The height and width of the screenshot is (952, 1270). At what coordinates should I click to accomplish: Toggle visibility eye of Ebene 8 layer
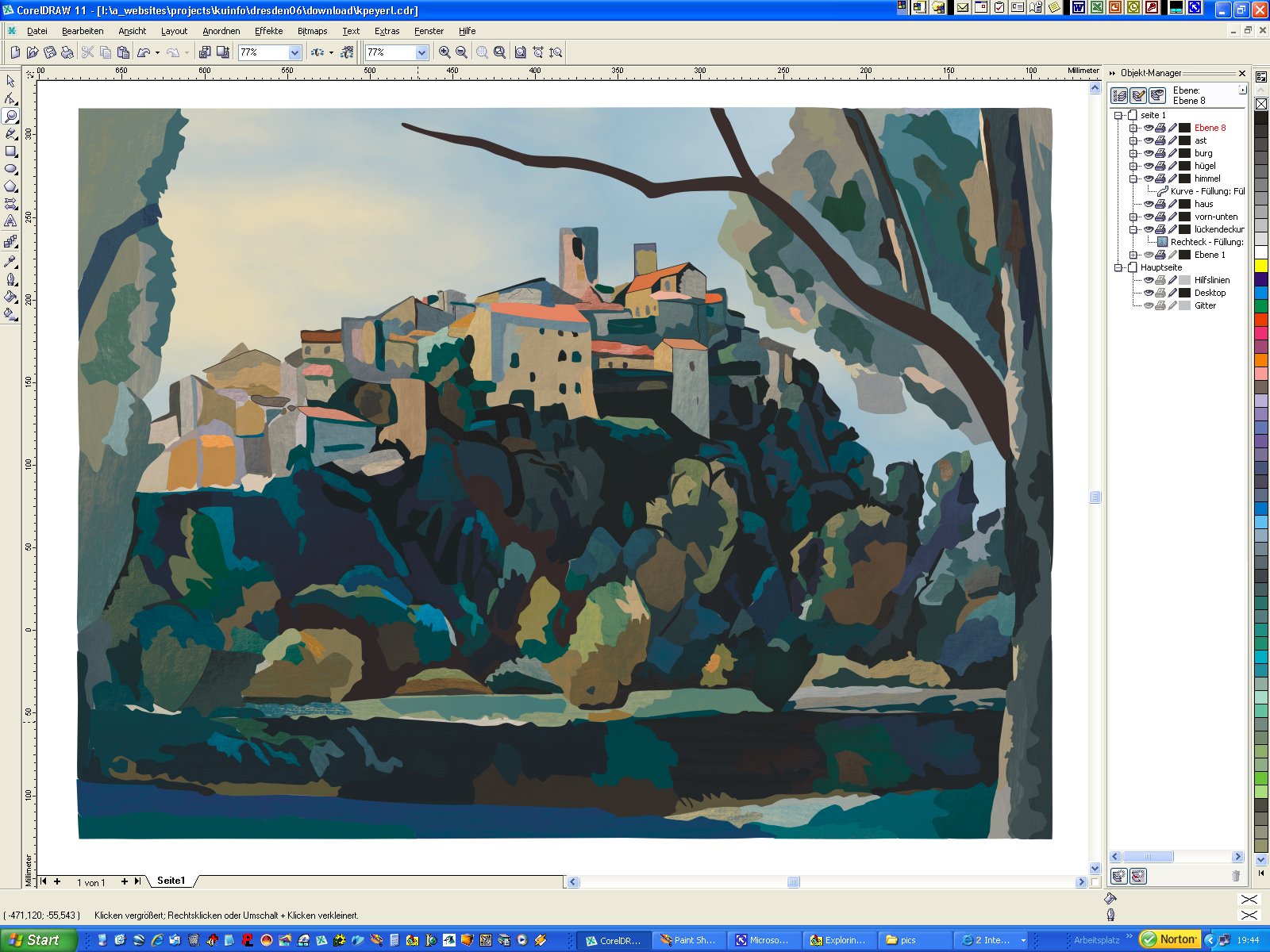pyautogui.click(x=1149, y=128)
